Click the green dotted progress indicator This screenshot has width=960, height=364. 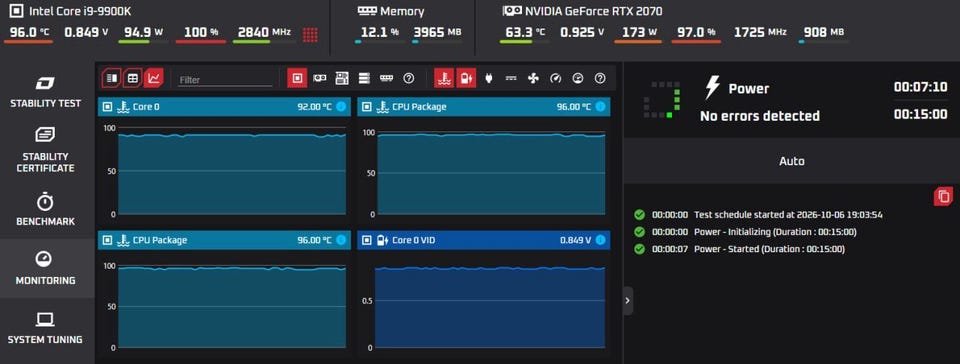(x=662, y=100)
